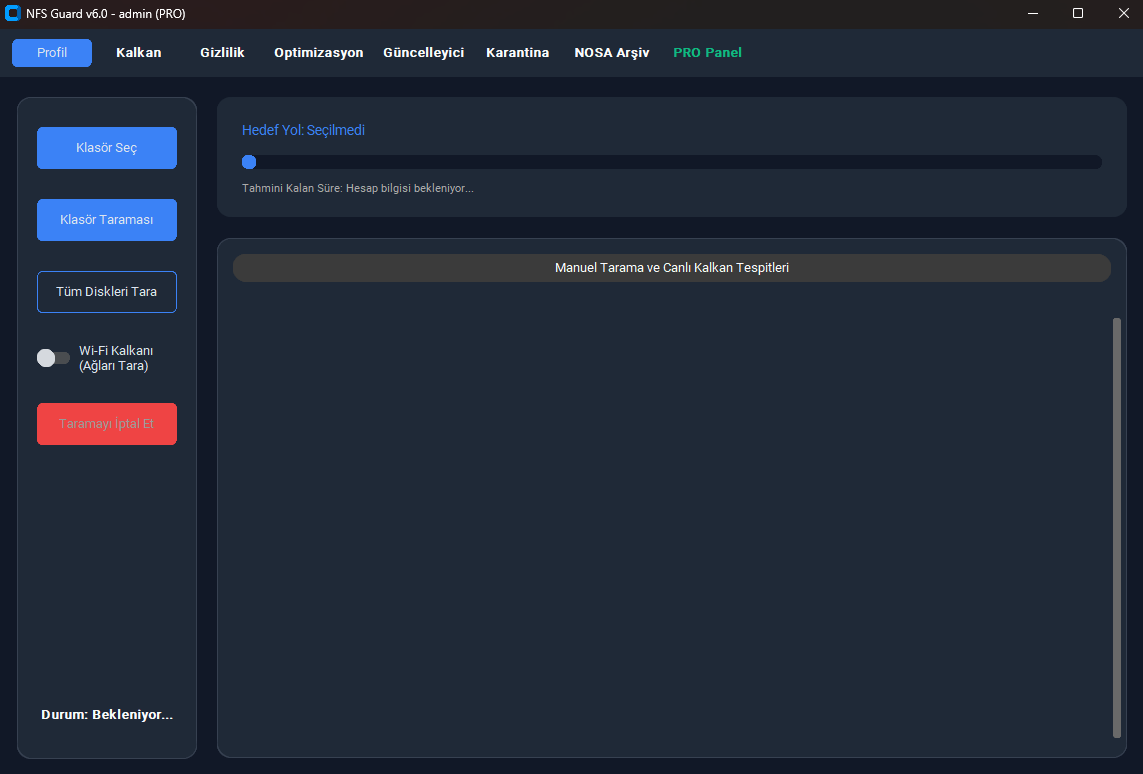This screenshot has width=1143, height=774.
Task: Enable the Wi-Fi Kalkanı toggle
Action: 53,358
